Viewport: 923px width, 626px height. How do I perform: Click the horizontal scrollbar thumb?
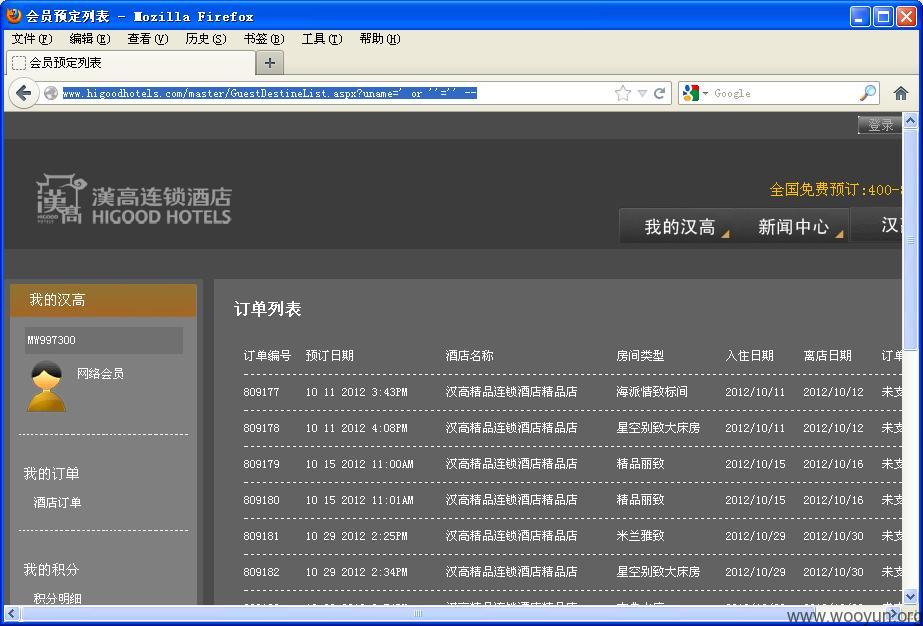tap(418, 614)
